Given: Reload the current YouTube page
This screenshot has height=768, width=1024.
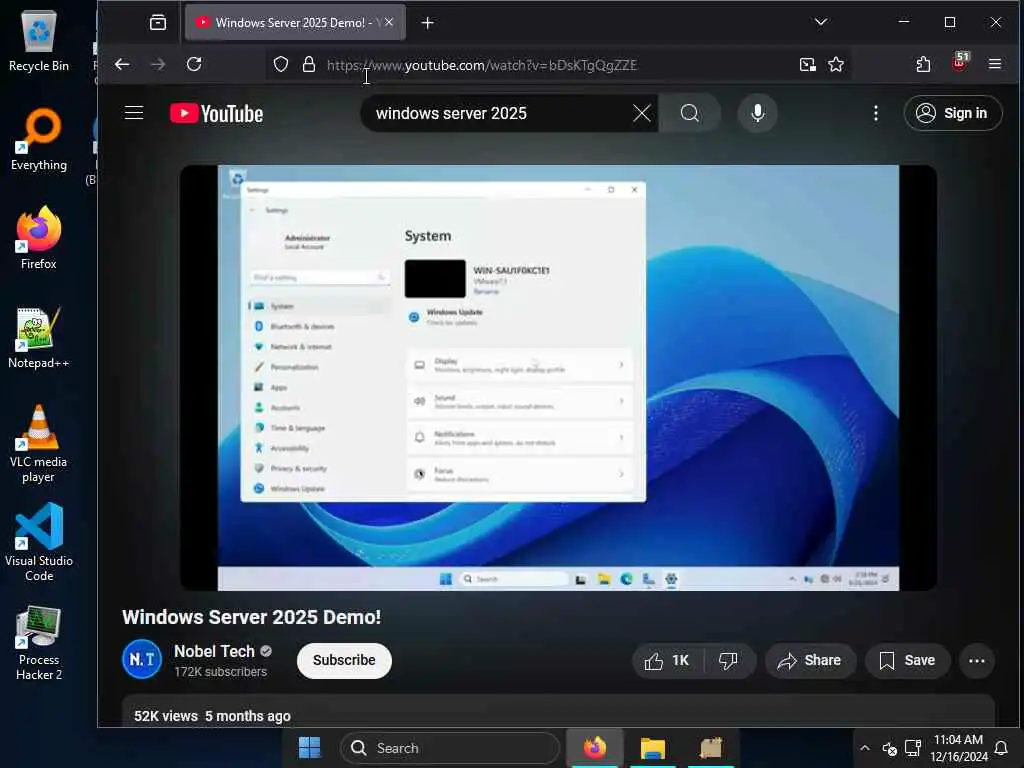Looking at the screenshot, I should pyautogui.click(x=194, y=64).
